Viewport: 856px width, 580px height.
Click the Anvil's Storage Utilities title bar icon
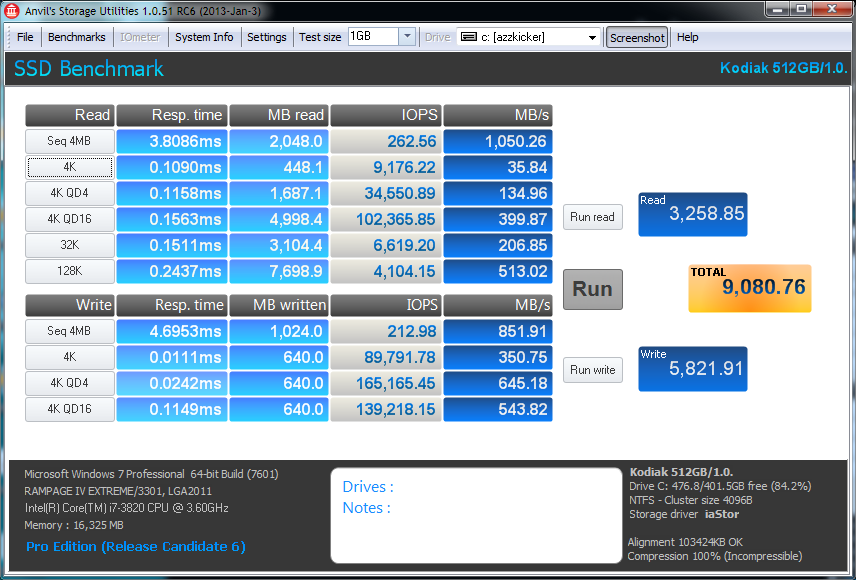point(12,10)
